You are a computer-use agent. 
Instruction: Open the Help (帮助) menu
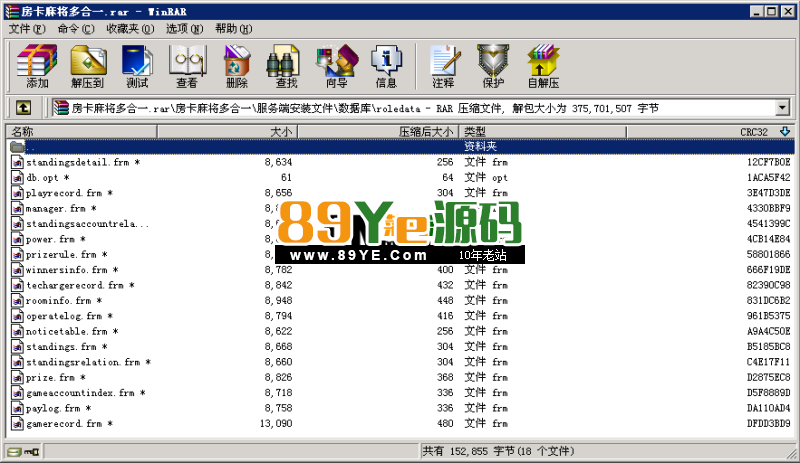[233, 29]
